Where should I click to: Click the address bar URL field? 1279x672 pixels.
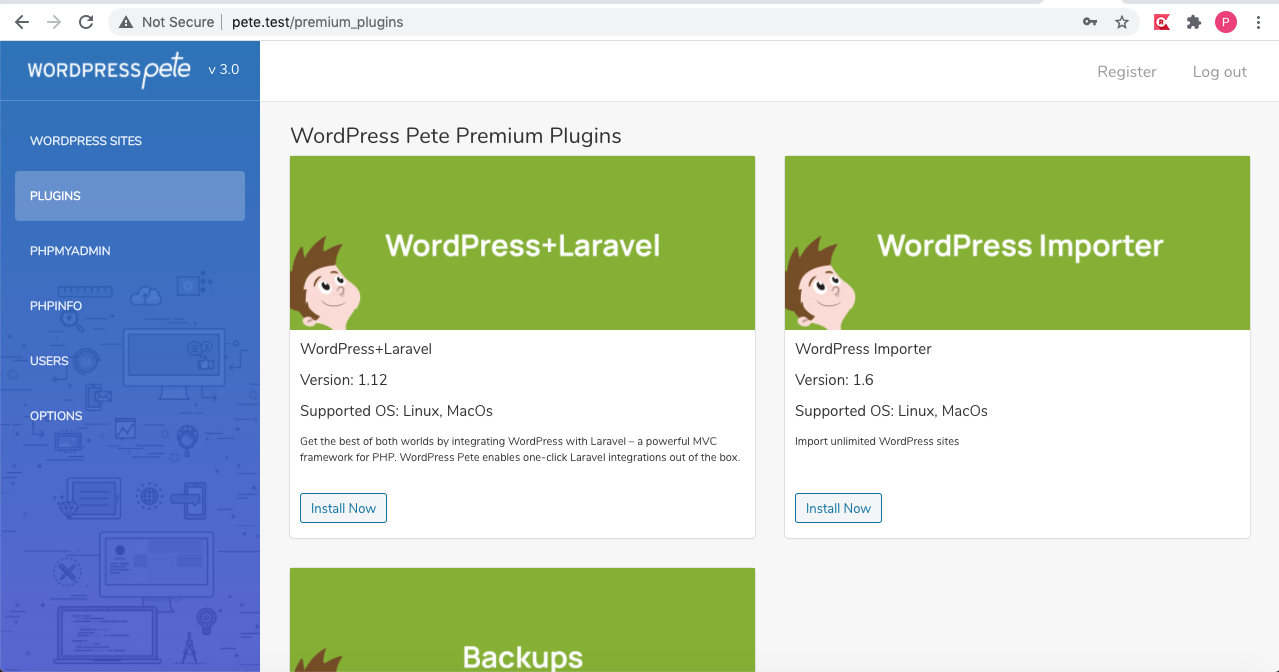640,22
